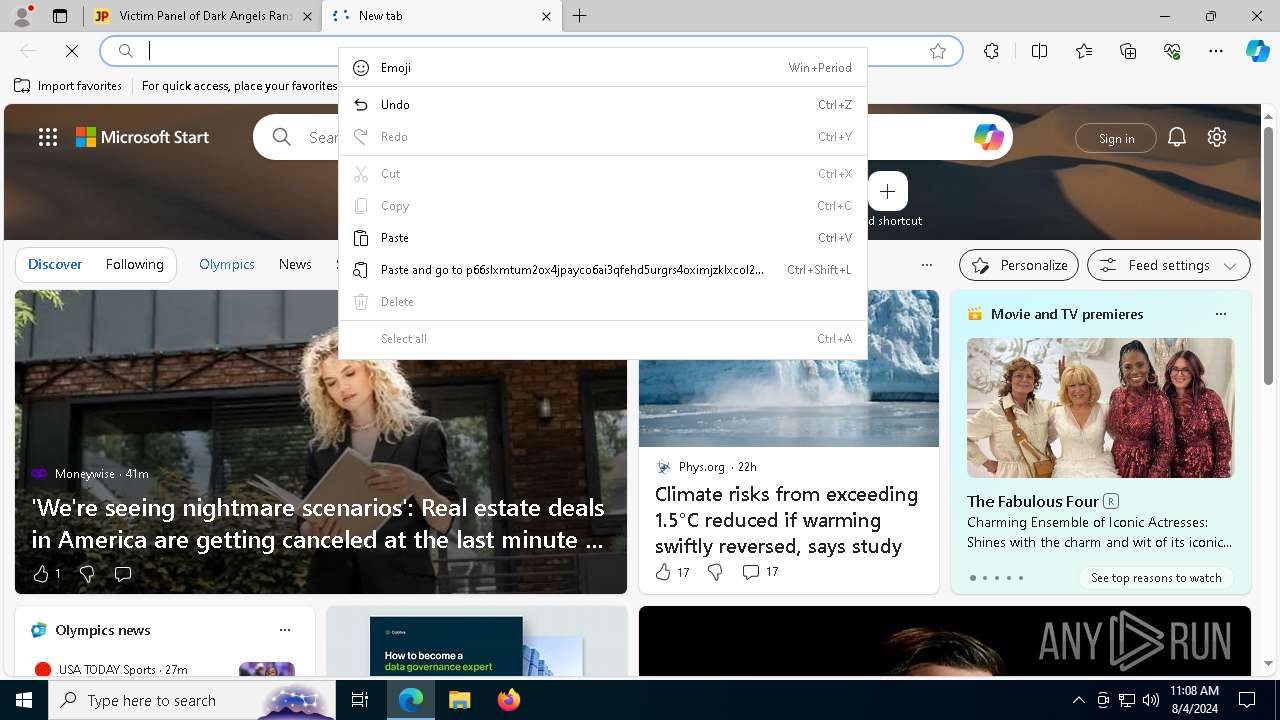
Task: Open Browser essentials heart icon
Action: pos(1172,51)
